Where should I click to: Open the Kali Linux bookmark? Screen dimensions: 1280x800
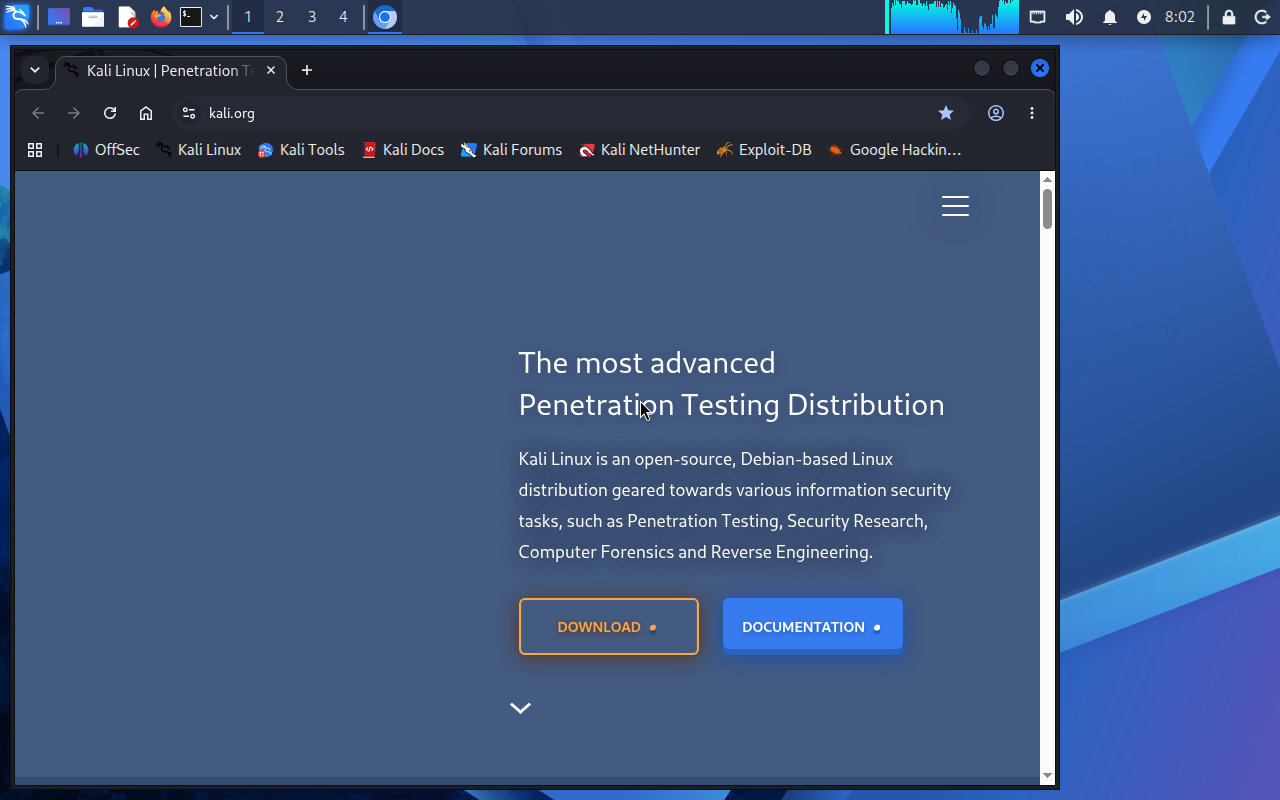(199, 150)
